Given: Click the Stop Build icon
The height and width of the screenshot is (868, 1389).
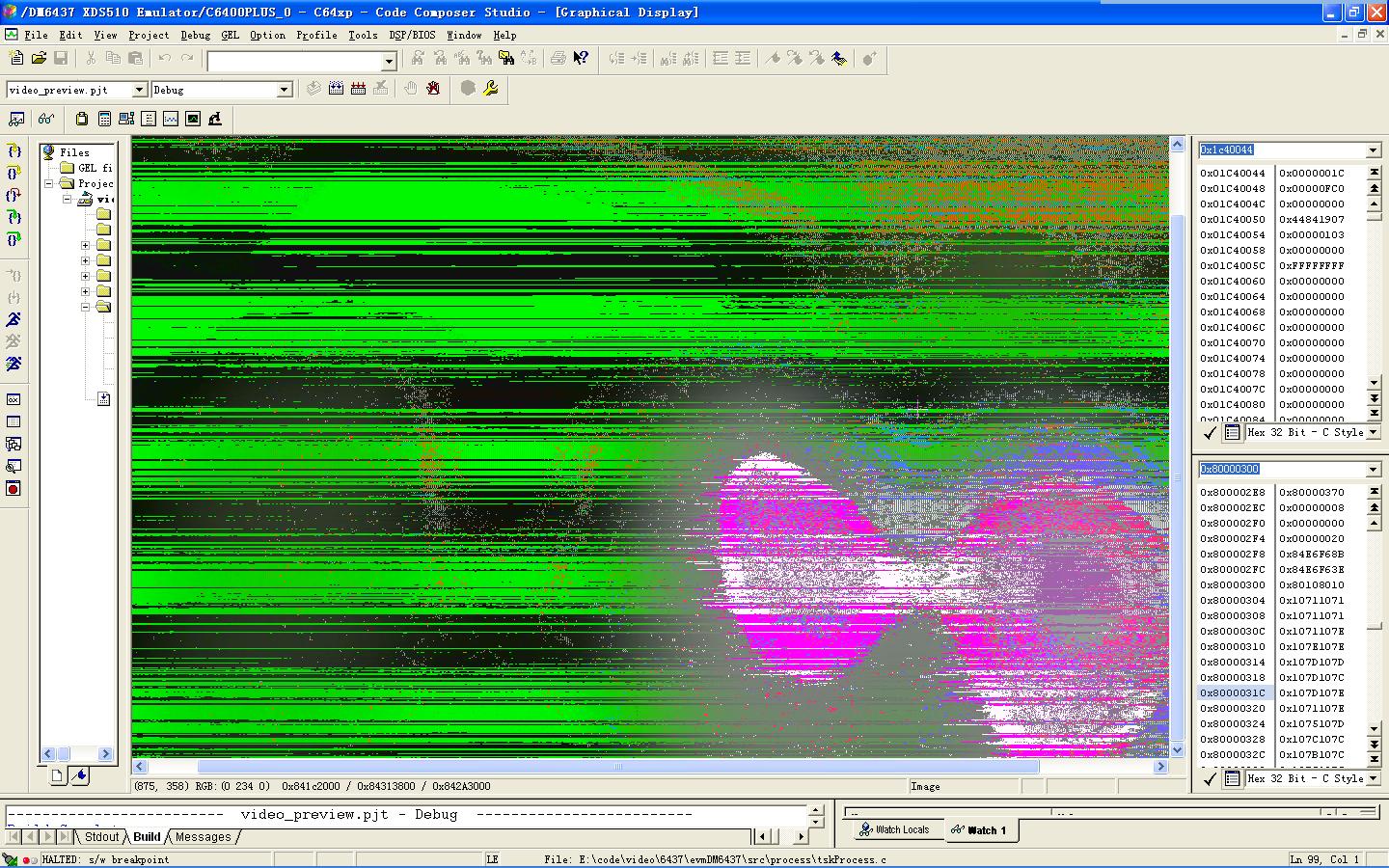Looking at the screenshot, I should pyautogui.click(x=380, y=89).
